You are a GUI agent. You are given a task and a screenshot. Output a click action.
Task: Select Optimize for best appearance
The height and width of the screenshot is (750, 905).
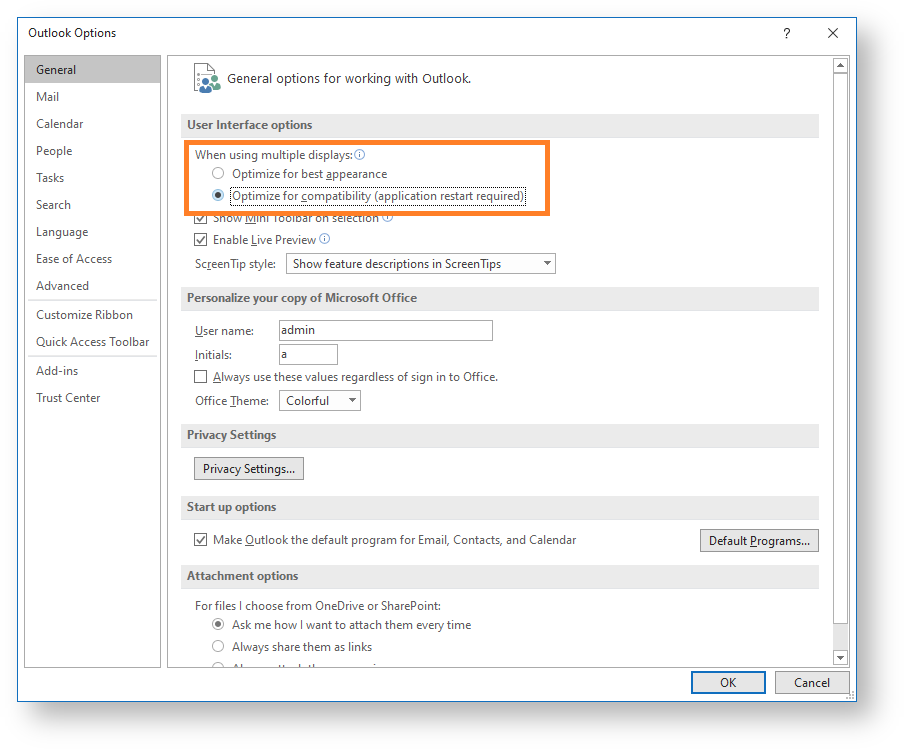click(x=218, y=174)
